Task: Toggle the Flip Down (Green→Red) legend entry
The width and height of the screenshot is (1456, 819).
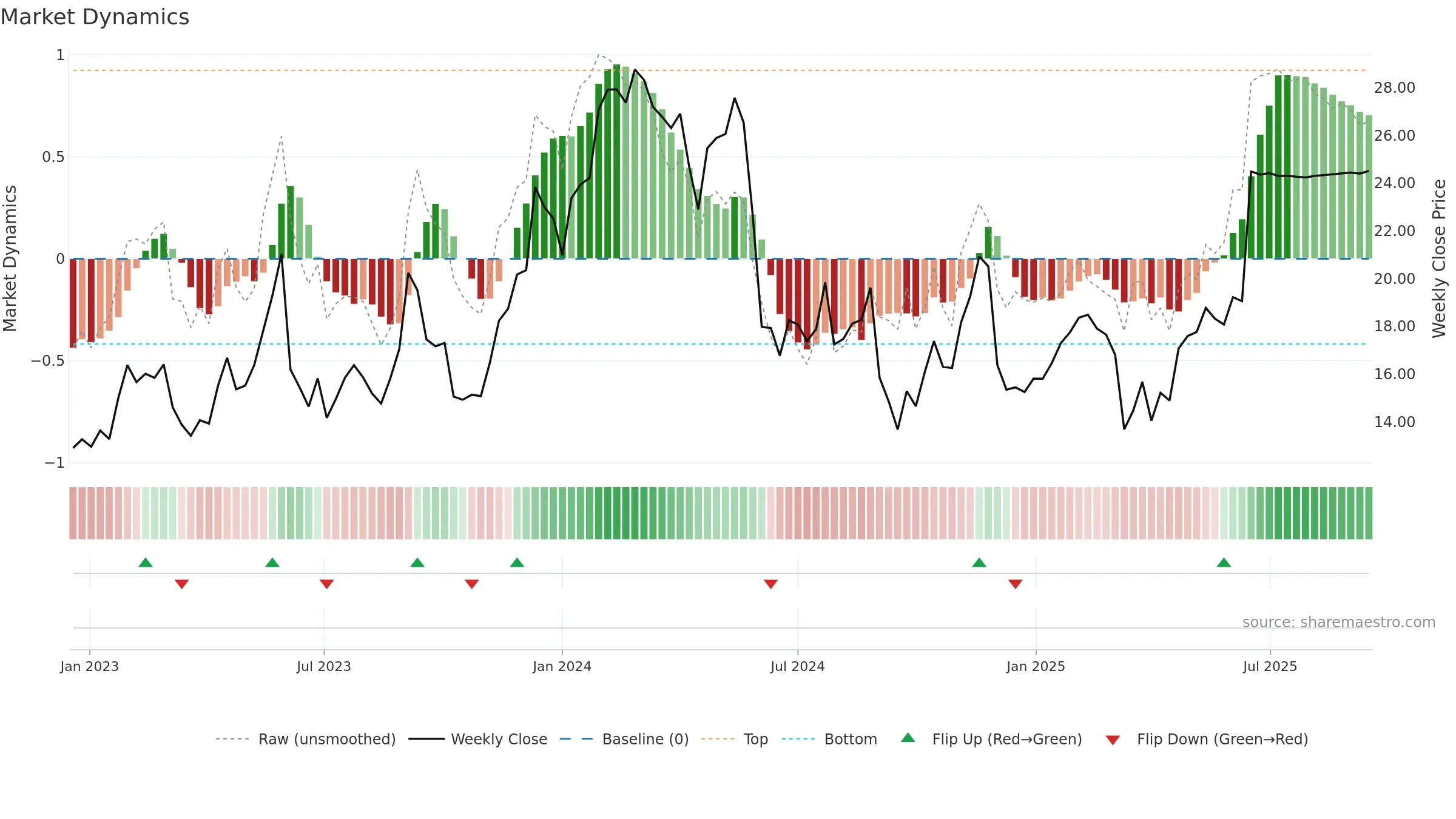Action: (x=1207, y=739)
